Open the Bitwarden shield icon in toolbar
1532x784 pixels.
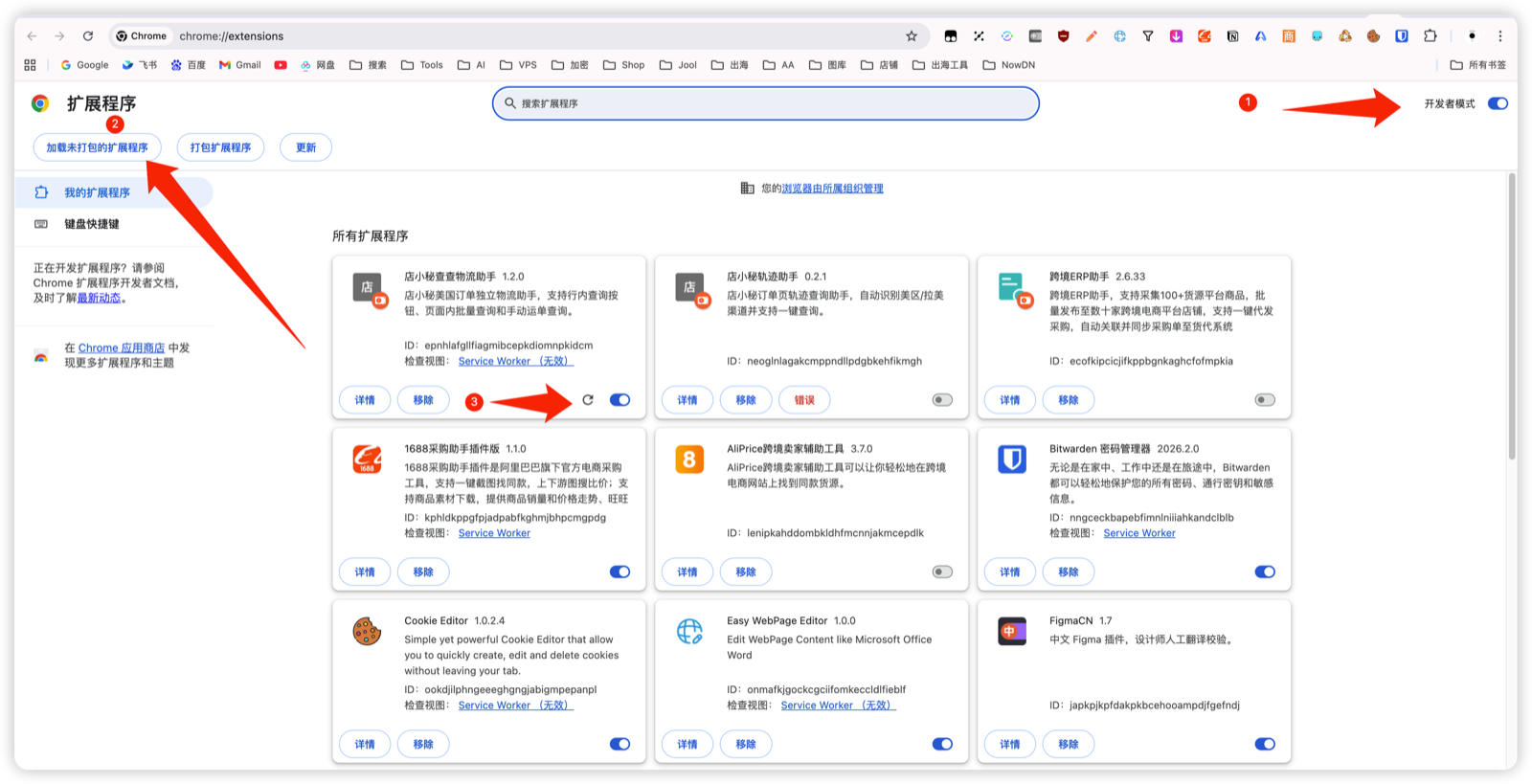point(1402,36)
